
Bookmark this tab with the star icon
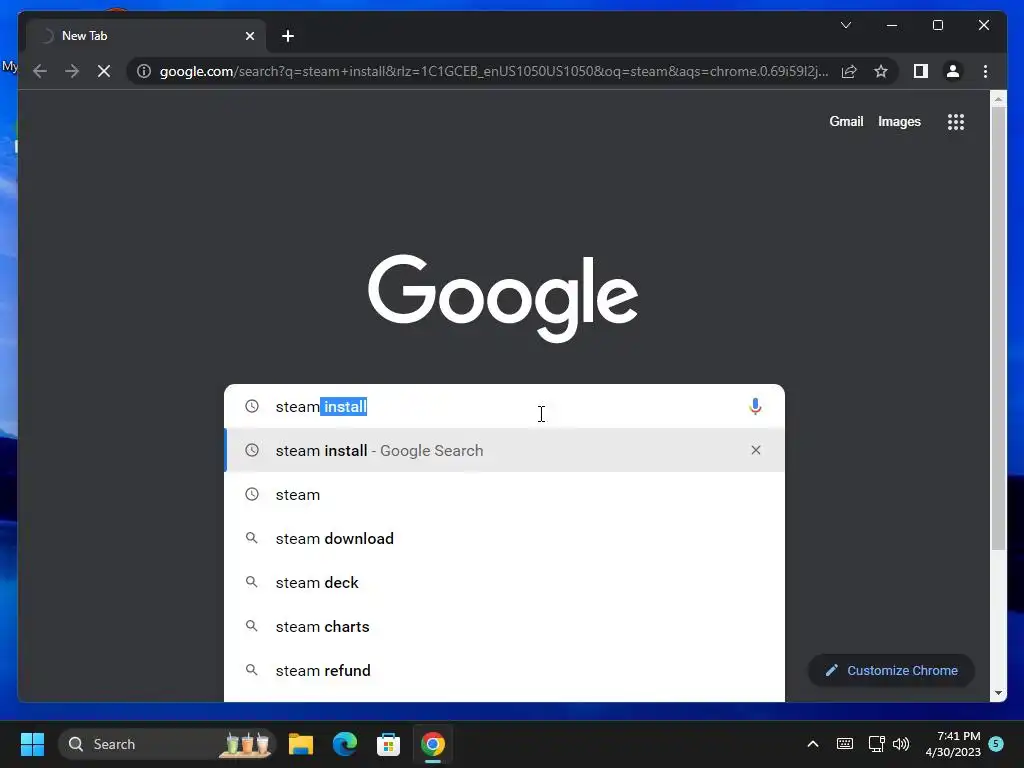881,71
